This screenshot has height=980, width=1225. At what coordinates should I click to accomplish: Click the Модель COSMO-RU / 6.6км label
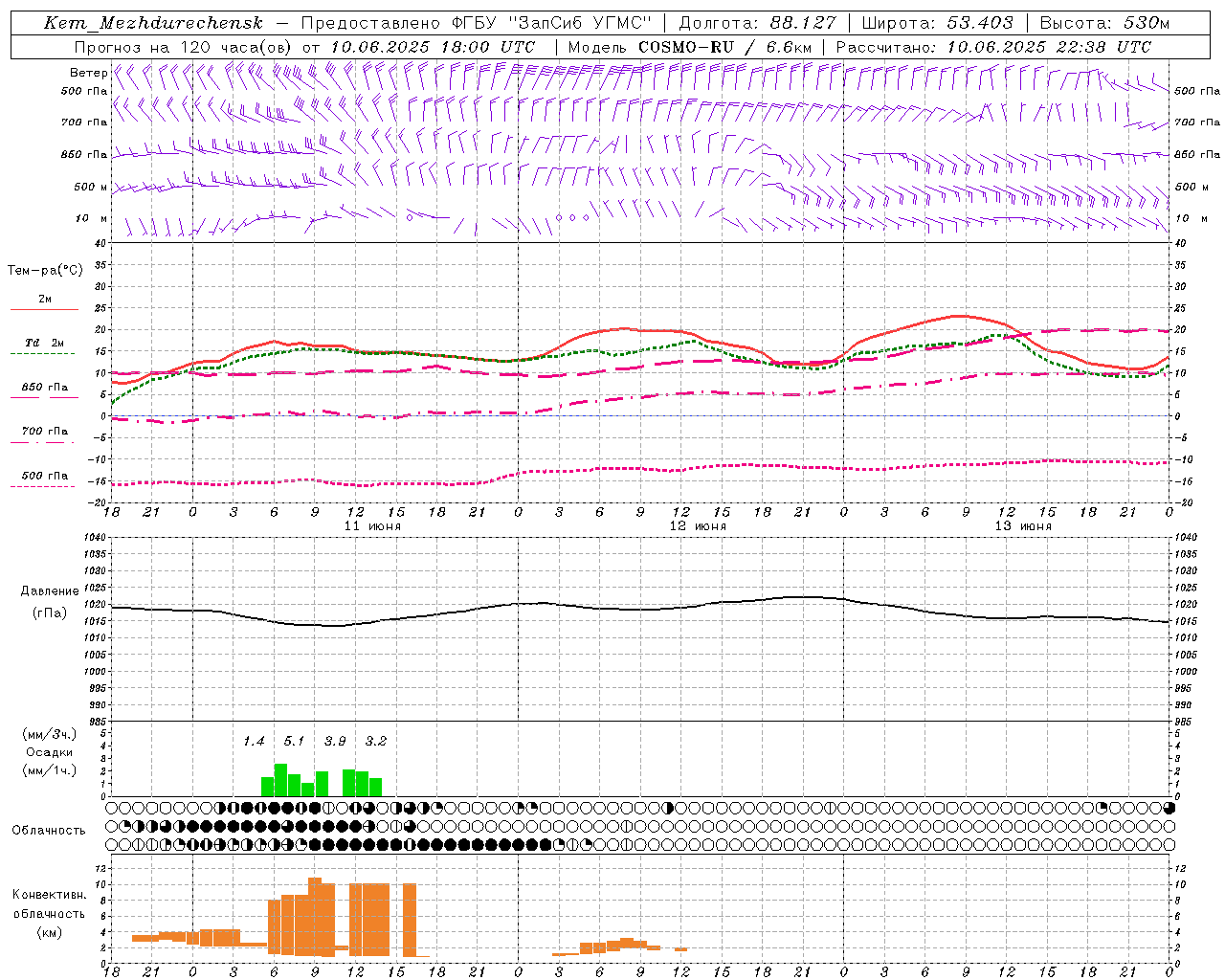(689, 47)
